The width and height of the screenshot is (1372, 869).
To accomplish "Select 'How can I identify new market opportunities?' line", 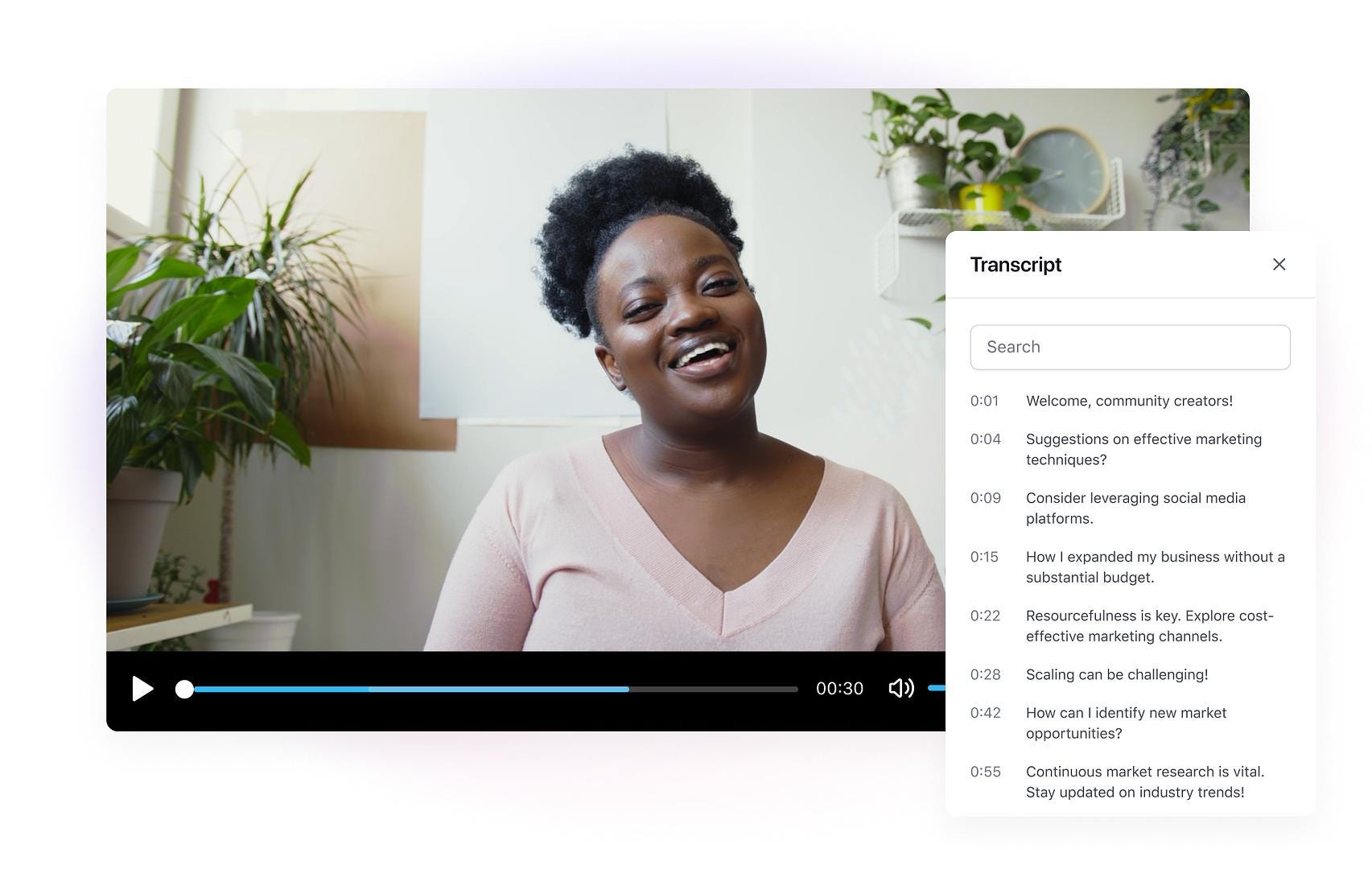I will (x=1127, y=723).
